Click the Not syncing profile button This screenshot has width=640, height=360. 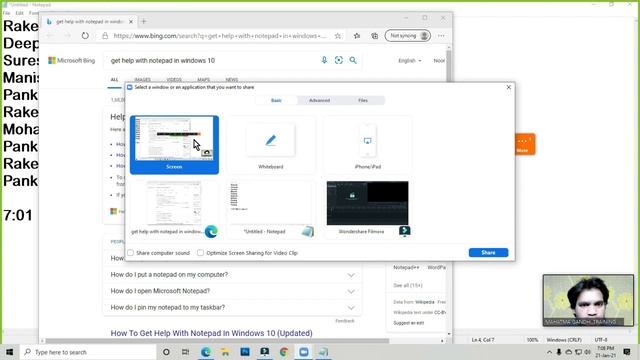(x=408, y=36)
